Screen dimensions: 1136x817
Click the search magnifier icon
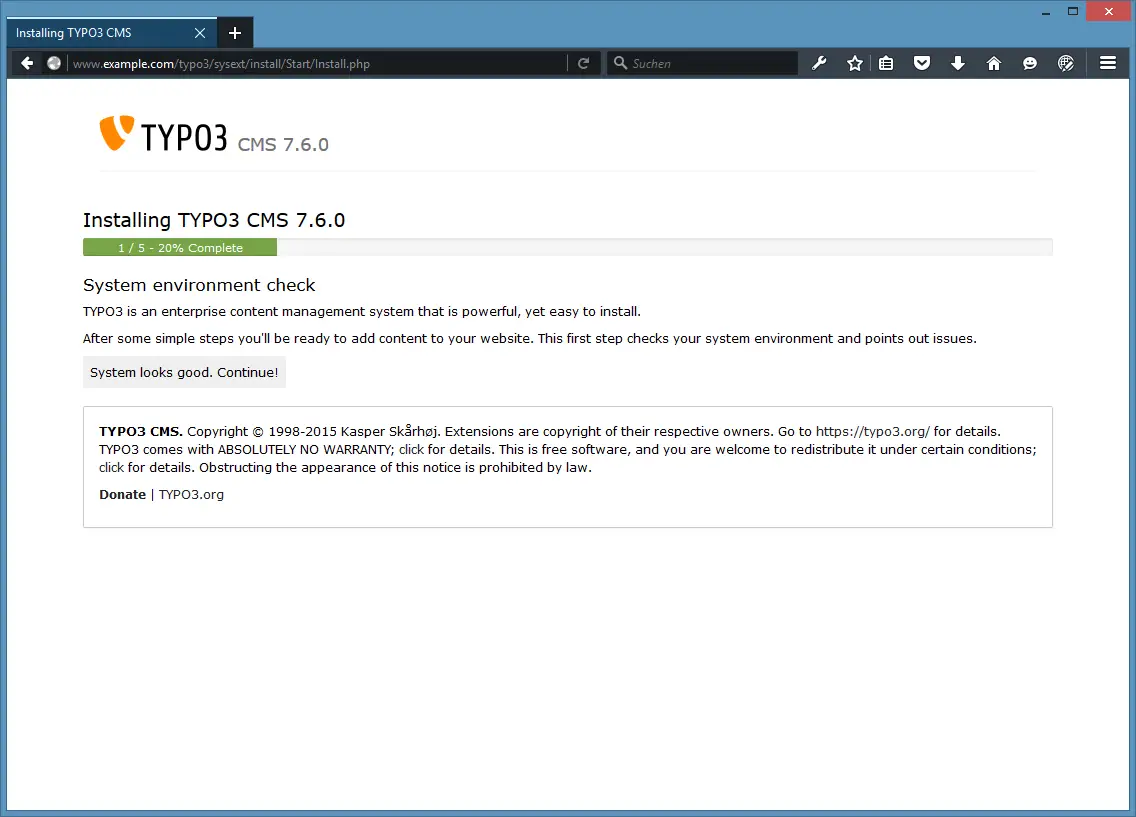(x=620, y=63)
